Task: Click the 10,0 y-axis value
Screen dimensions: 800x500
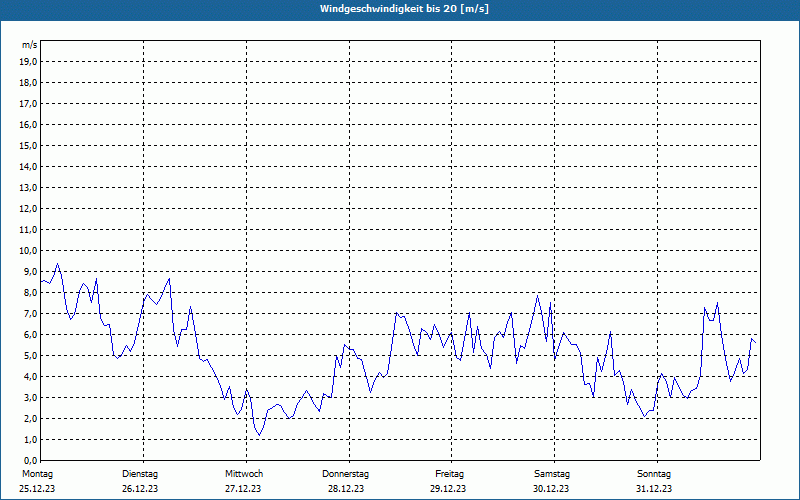Action: pos(28,251)
